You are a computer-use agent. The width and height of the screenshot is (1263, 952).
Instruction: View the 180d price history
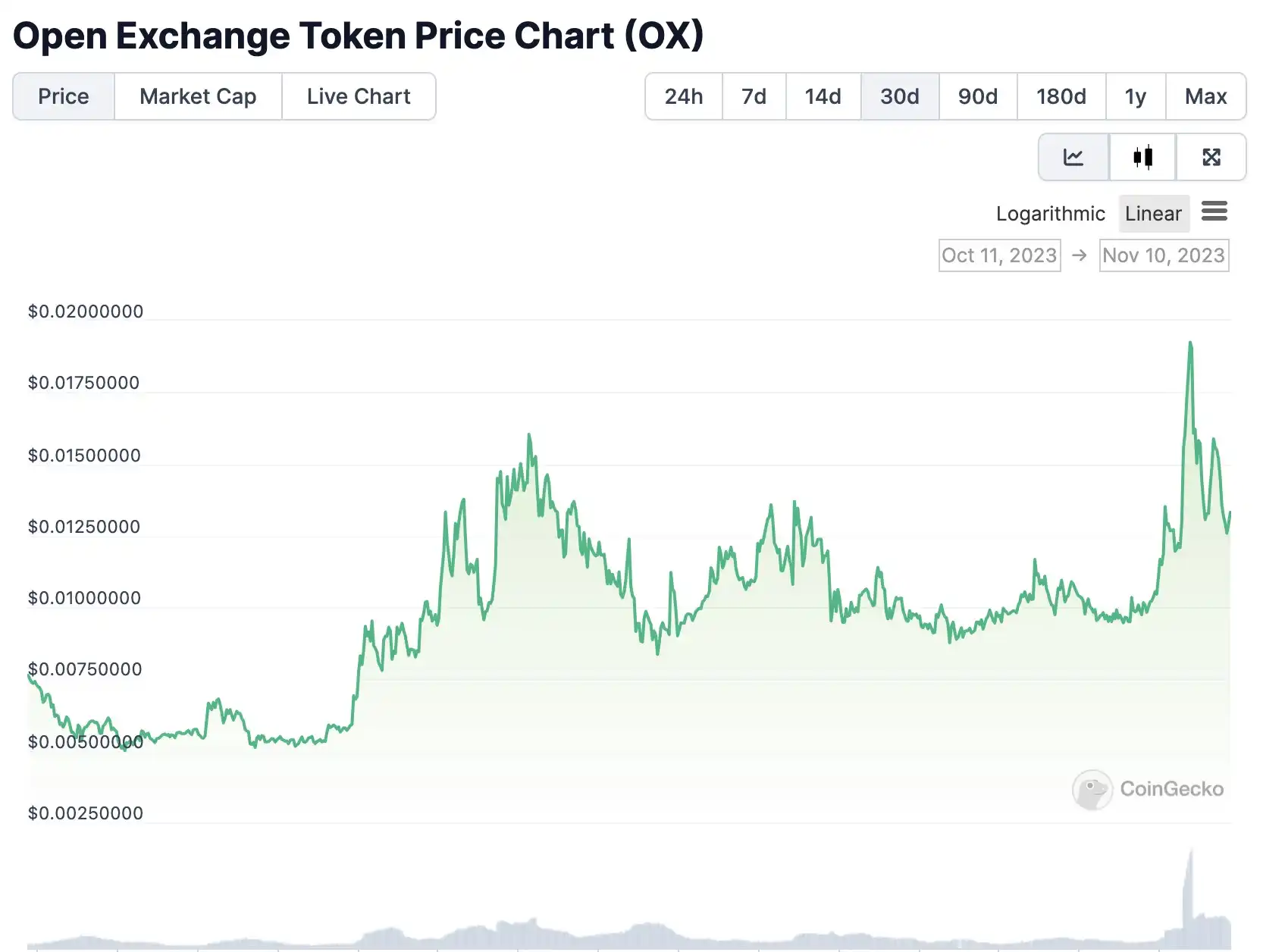(1061, 96)
